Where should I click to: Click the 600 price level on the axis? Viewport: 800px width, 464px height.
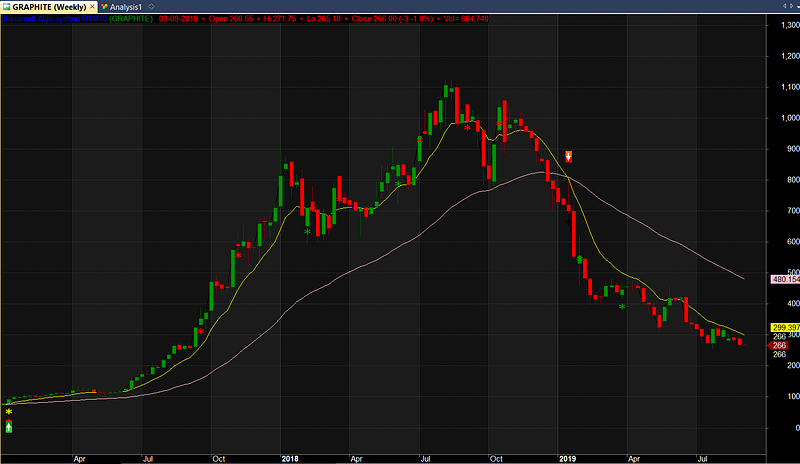793,242
